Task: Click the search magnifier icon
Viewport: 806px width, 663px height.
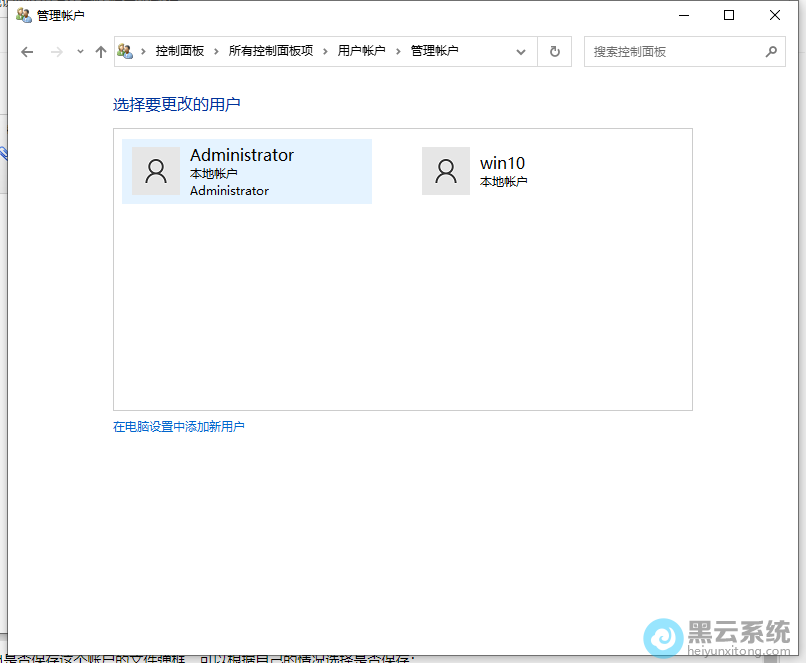Action: click(x=771, y=51)
